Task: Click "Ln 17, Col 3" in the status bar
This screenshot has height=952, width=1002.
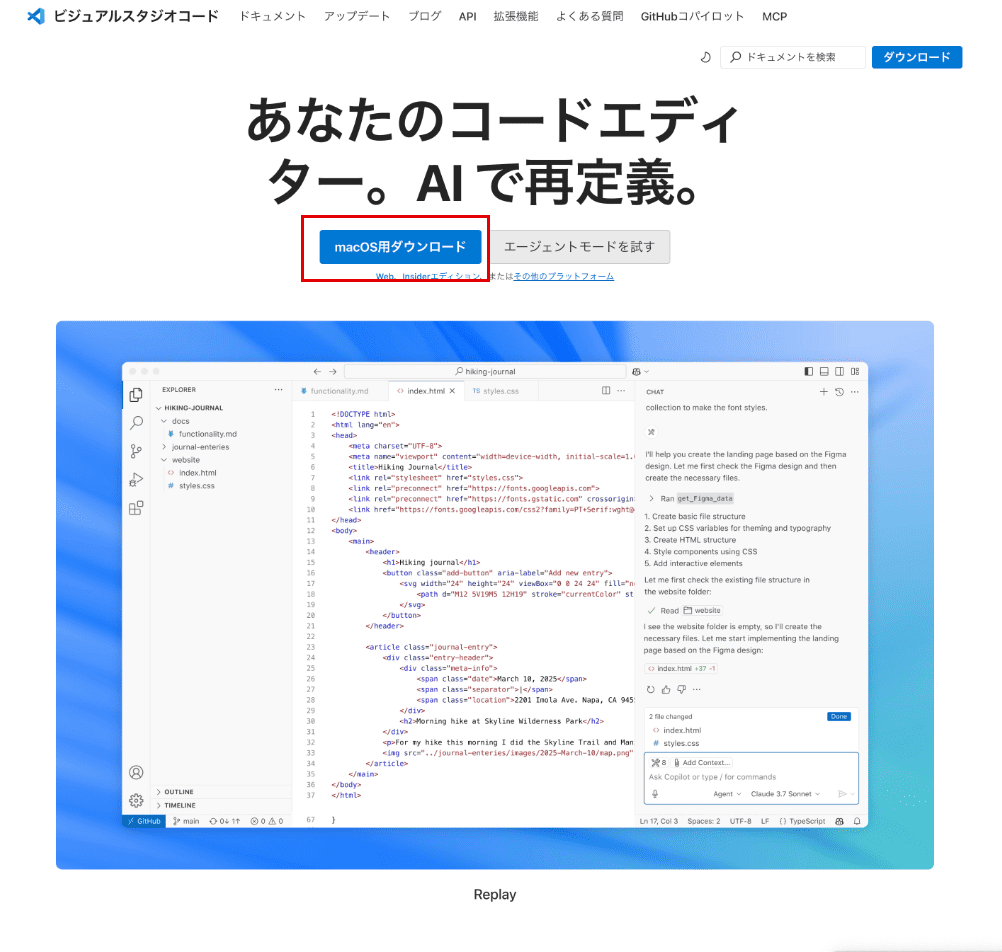Action: coord(659,821)
